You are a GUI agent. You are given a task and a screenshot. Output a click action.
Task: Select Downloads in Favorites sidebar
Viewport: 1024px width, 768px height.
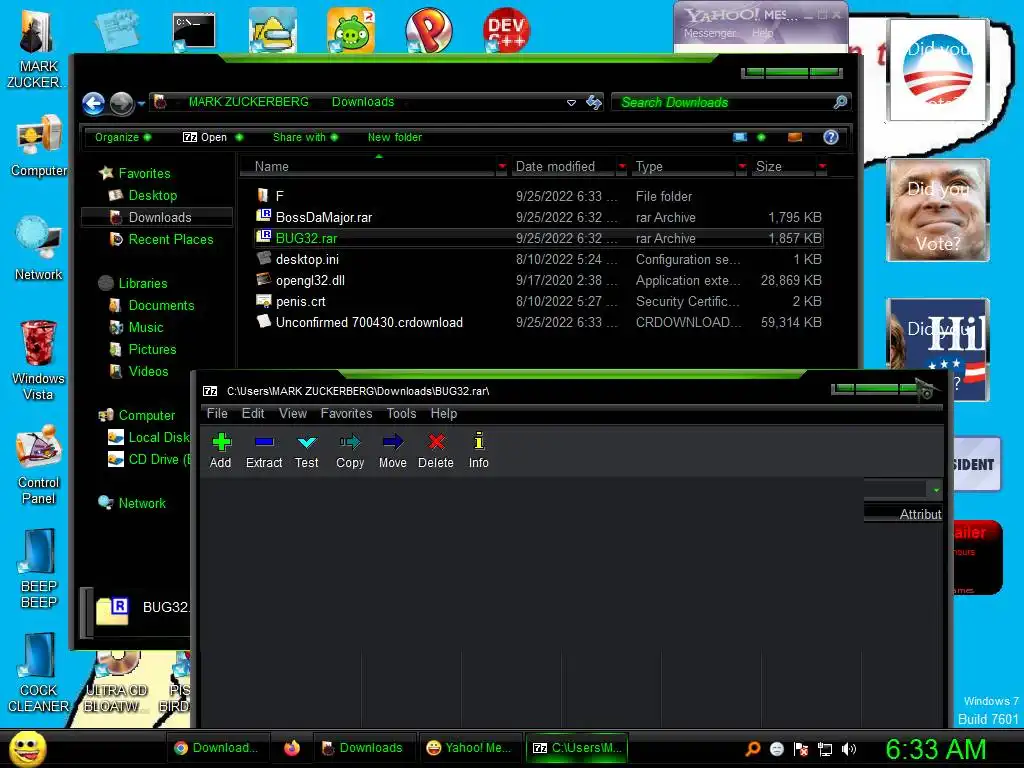pyautogui.click(x=159, y=217)
